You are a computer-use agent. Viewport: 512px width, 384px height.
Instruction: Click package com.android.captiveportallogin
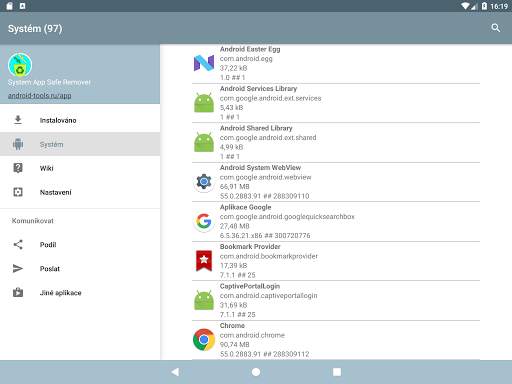[269, 296]
